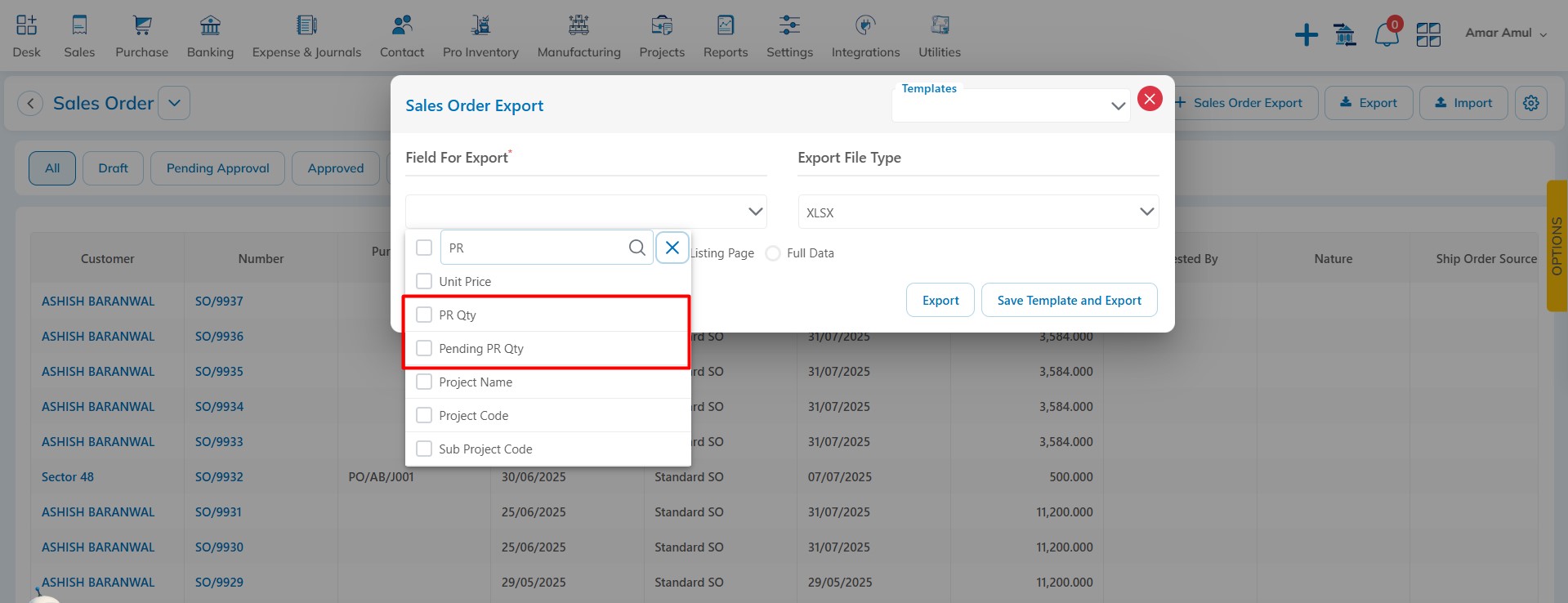Open the Export File Type XLSX dropdown
Screen dimensions: 1568x603
978,212
